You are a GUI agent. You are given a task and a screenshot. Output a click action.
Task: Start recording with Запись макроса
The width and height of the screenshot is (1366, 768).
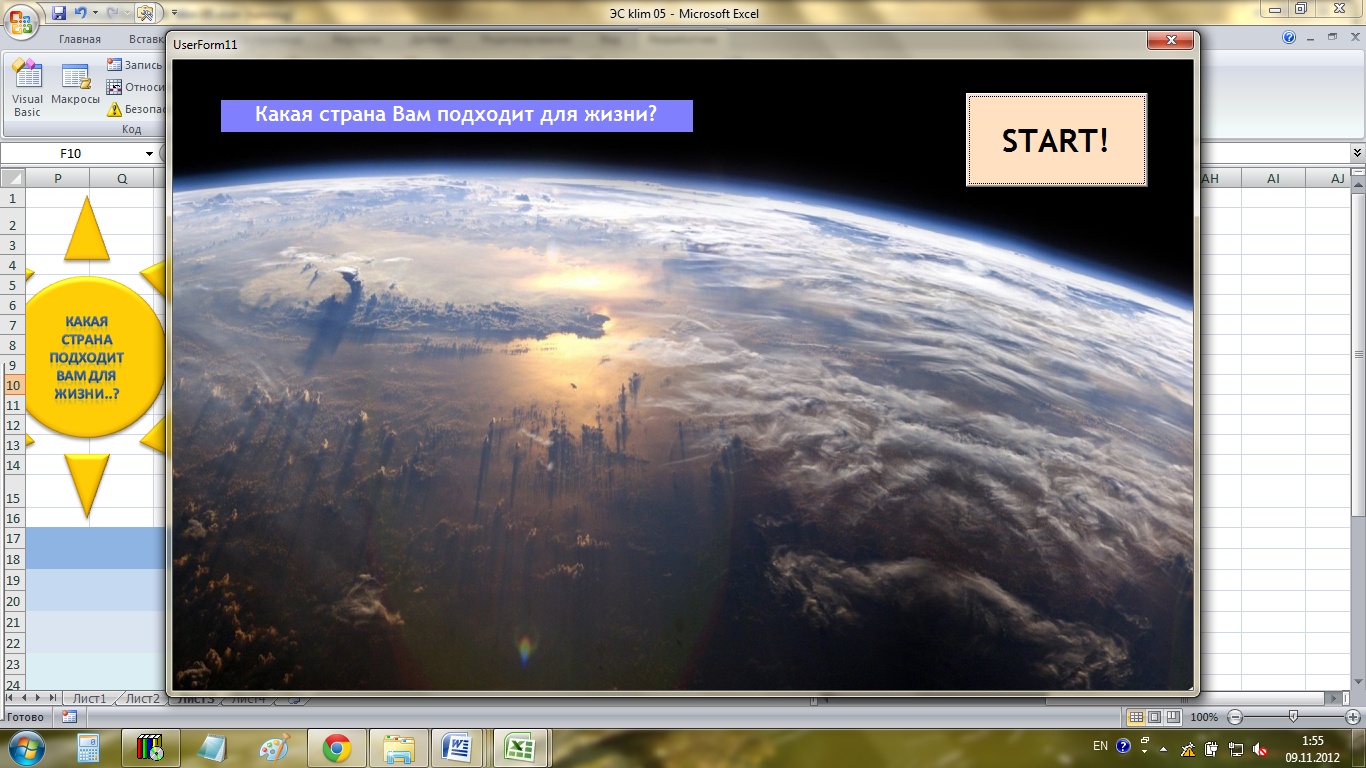(135, 65)
